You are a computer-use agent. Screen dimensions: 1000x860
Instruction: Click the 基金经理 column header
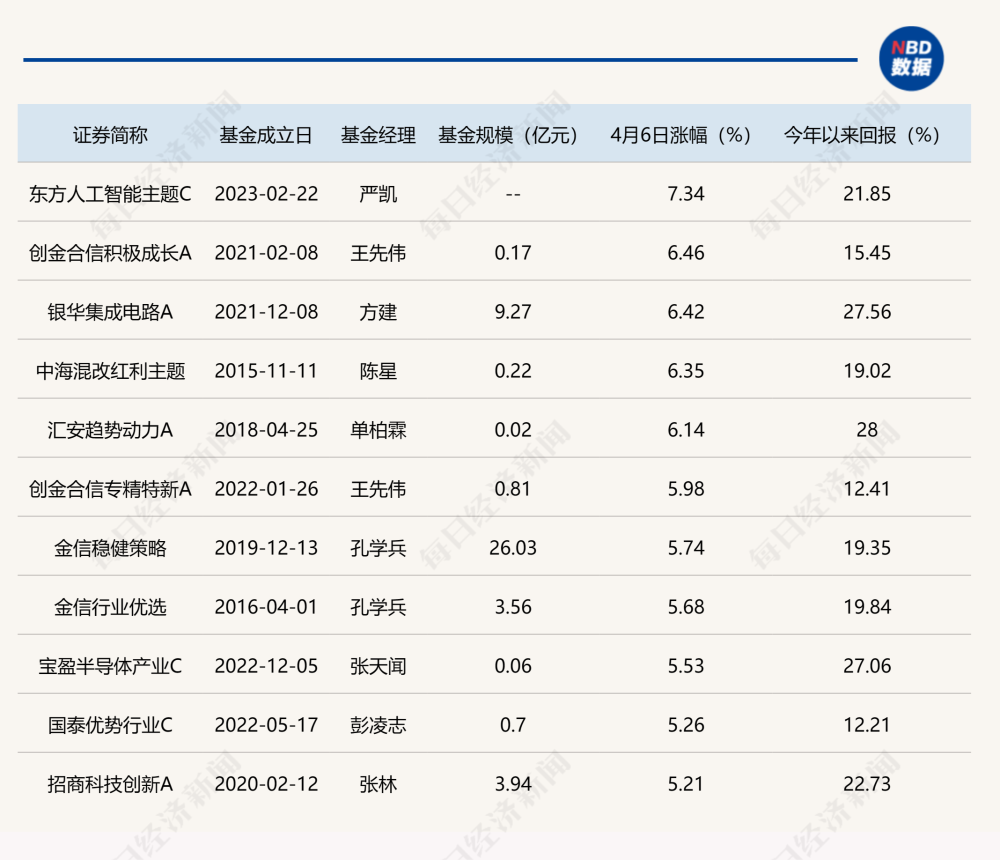378,135
